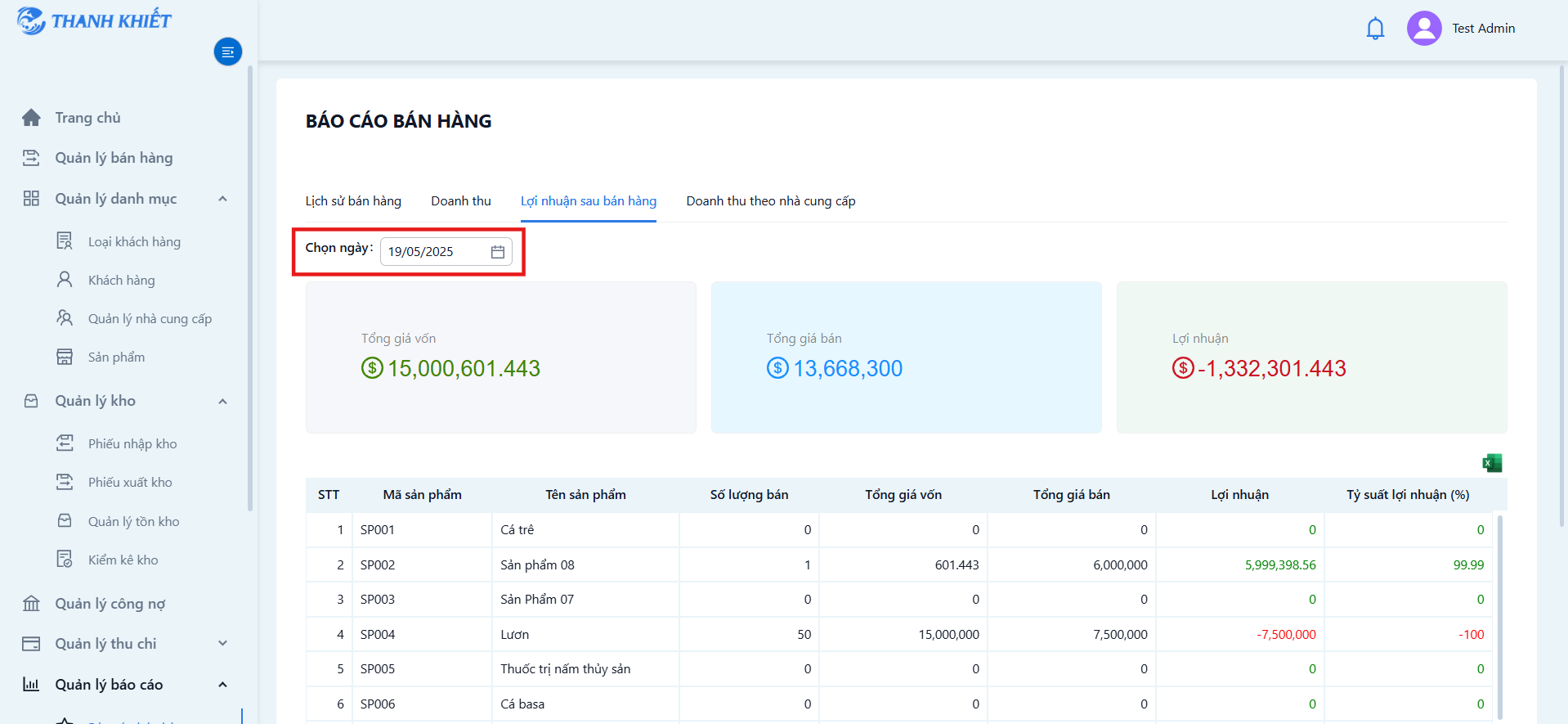Collapse Quản lý danh mục chevron

(x=222, y=199)
